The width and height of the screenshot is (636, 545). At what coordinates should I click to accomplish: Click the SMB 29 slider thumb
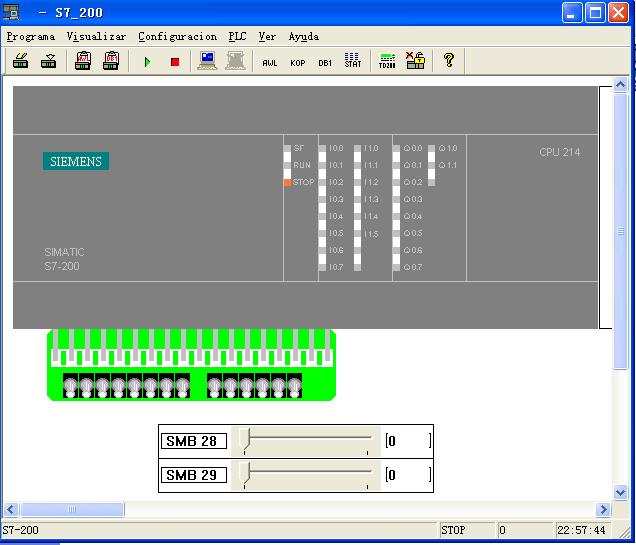(x=244, y=472)
